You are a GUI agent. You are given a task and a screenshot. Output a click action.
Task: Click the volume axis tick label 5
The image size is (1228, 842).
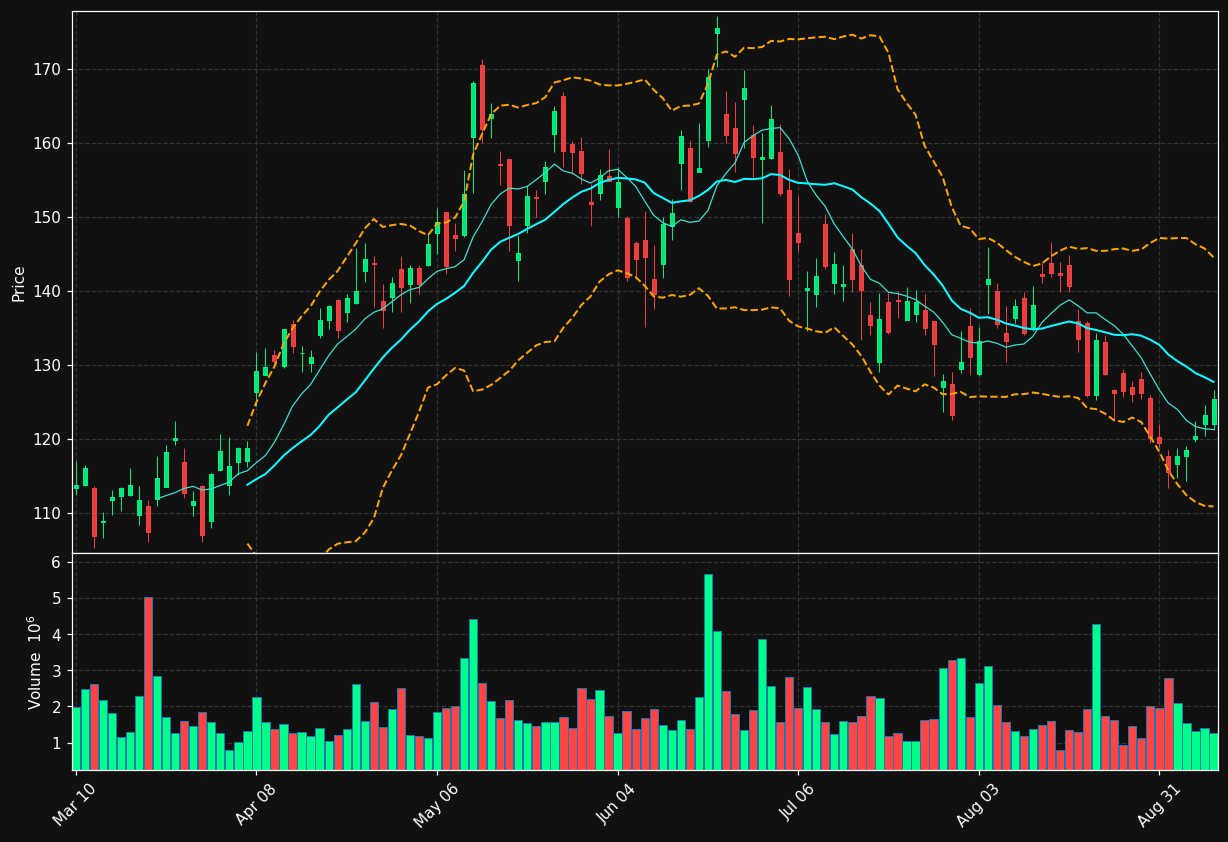coord(57,599)
